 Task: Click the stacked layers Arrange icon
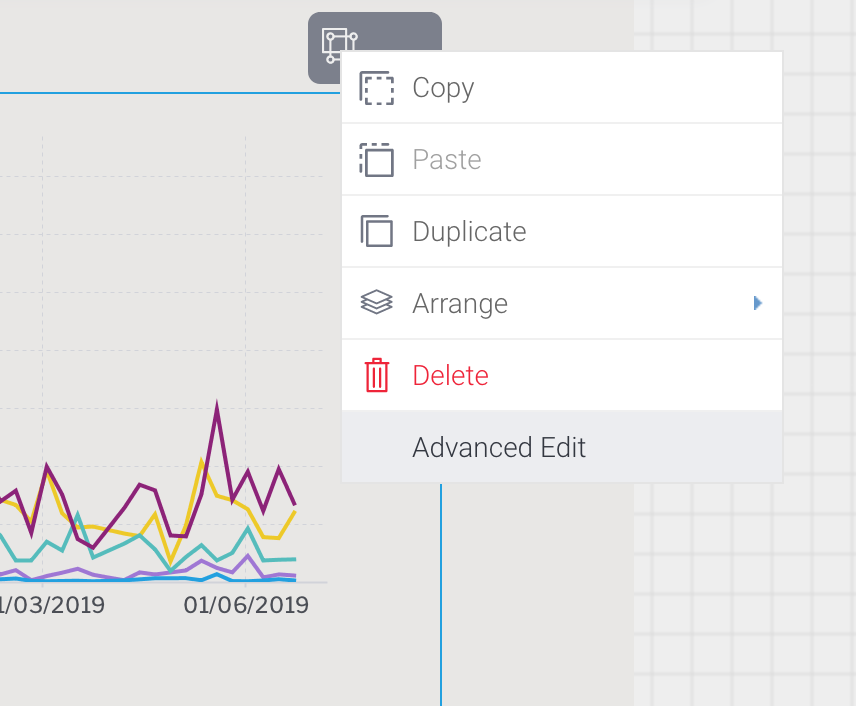pyautogui.click(x=377, y=303)
